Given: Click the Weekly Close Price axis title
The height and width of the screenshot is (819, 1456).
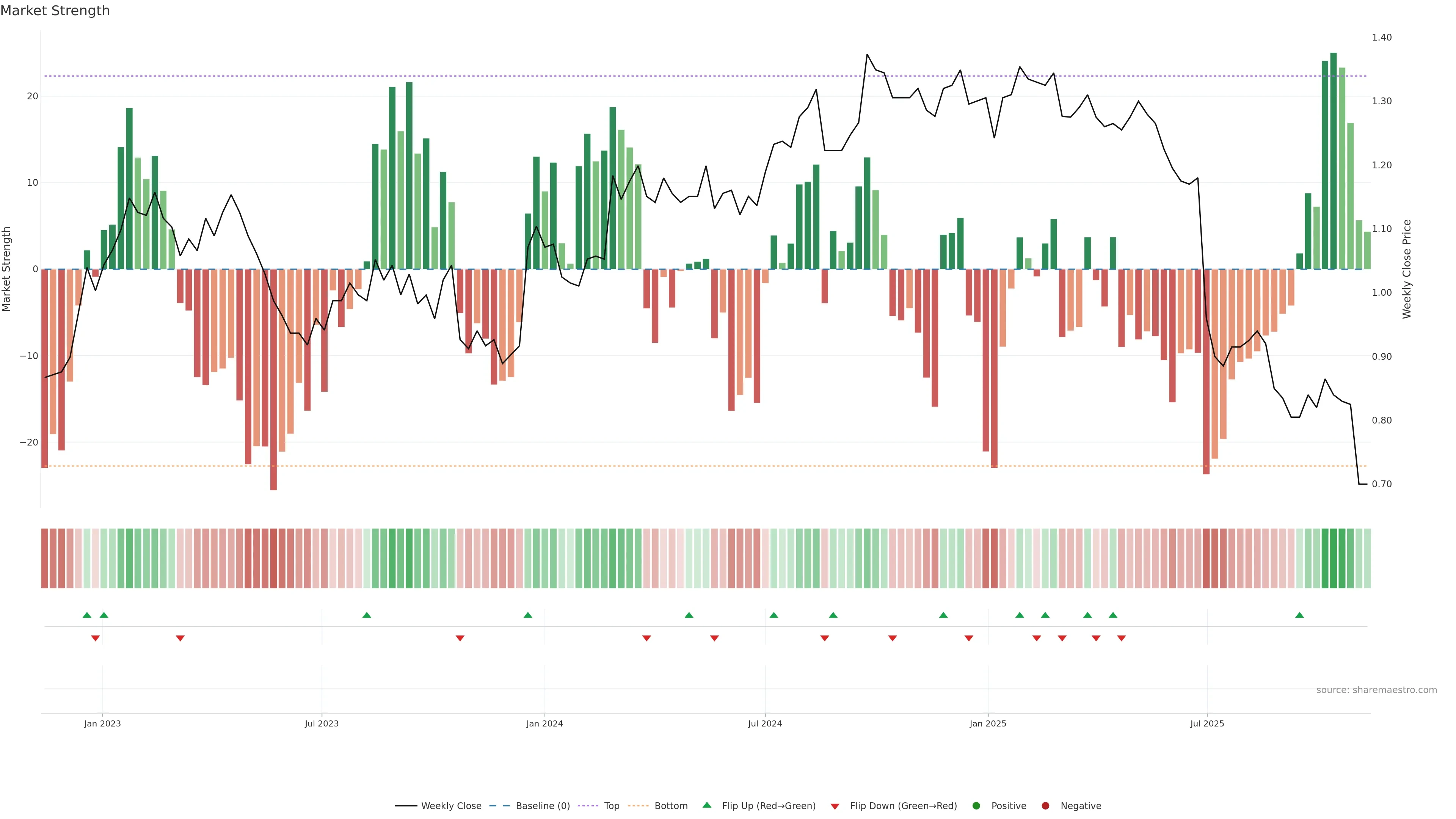Looking at the screenshot, I should pos(1407,269).
